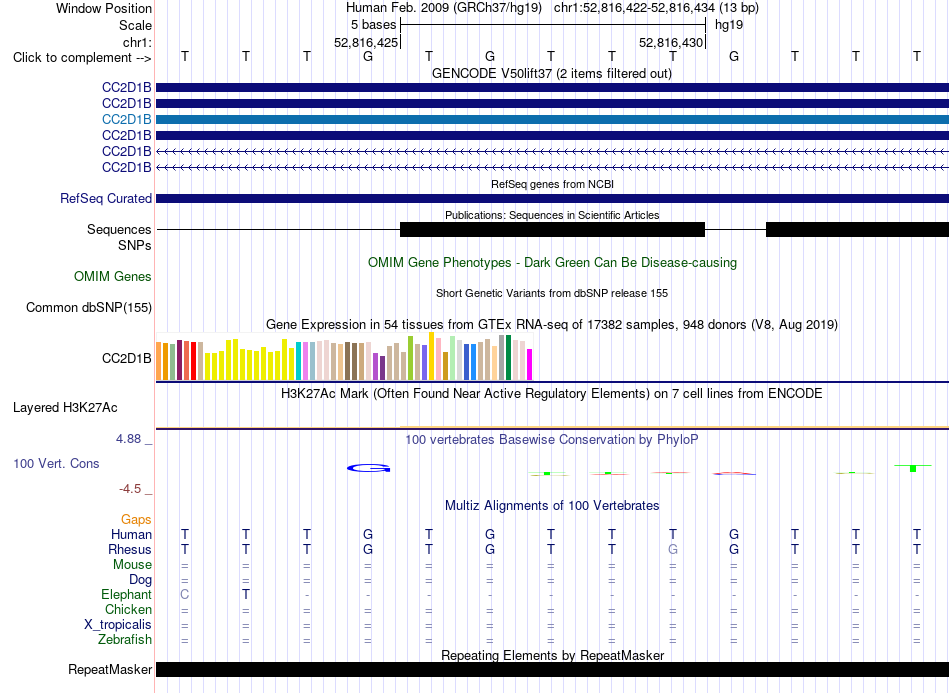950x693 pixels.
Task: Click the -4.5 PhyloP lower scale value
Action: tap(130, 489)
